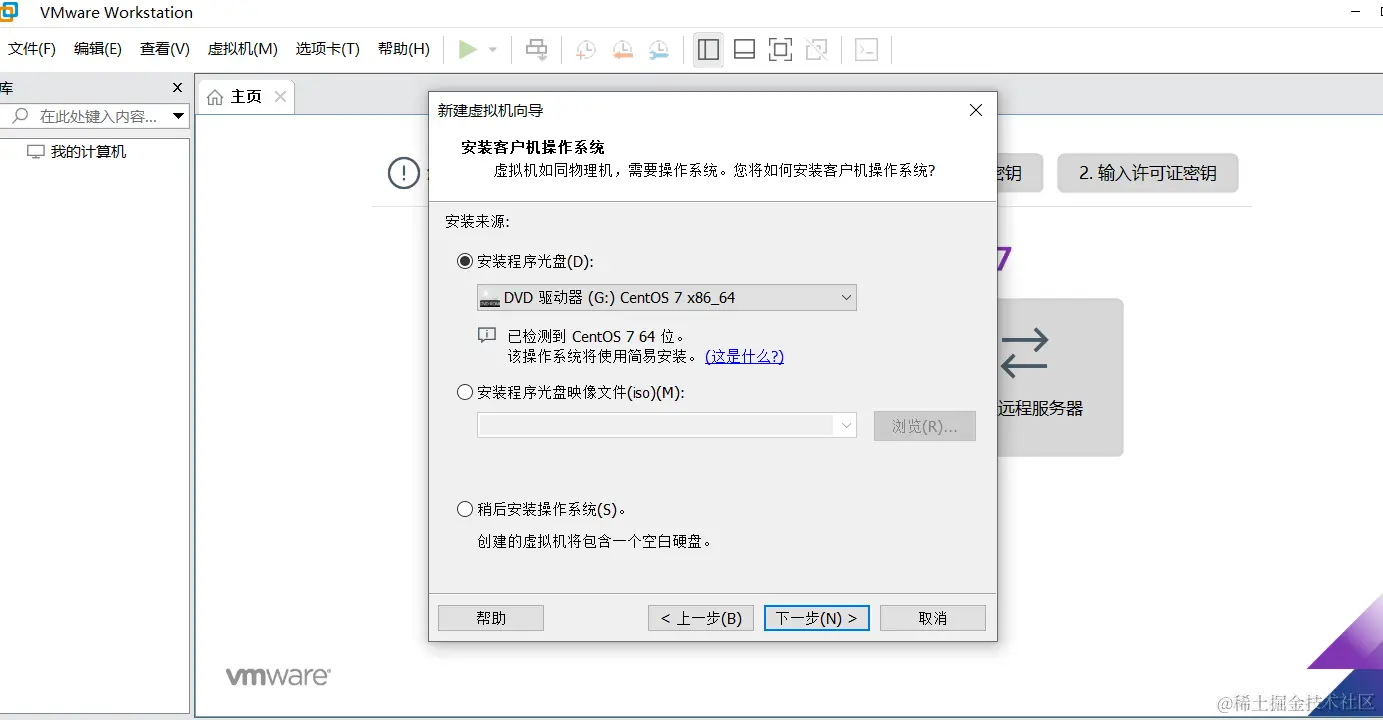Select the installer disc radio option
Image resolution: width=1383 pixels, height=720 pixels.
[x=465, y=261]
